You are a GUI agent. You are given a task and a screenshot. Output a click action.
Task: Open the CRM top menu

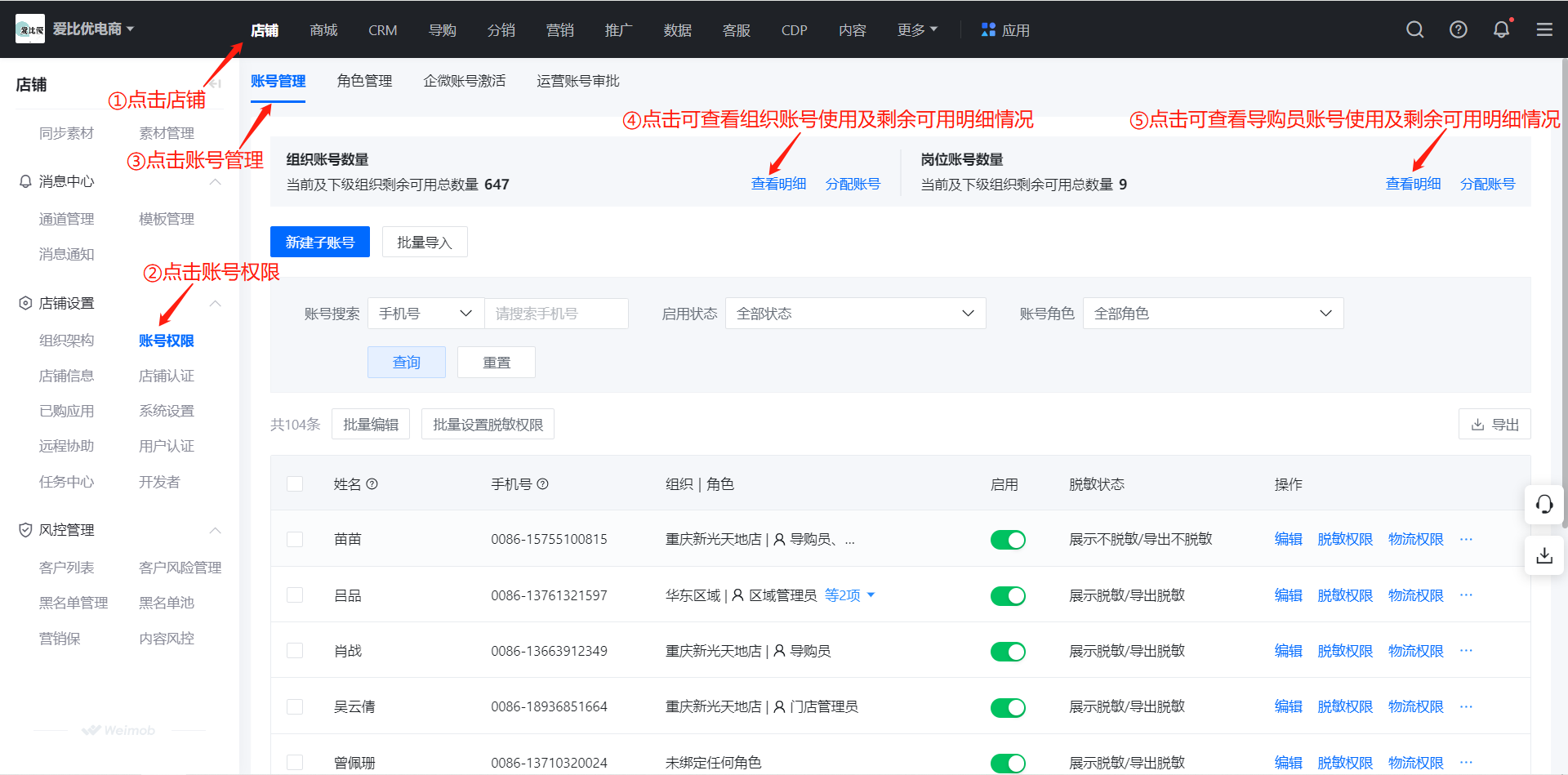[382, 30]
